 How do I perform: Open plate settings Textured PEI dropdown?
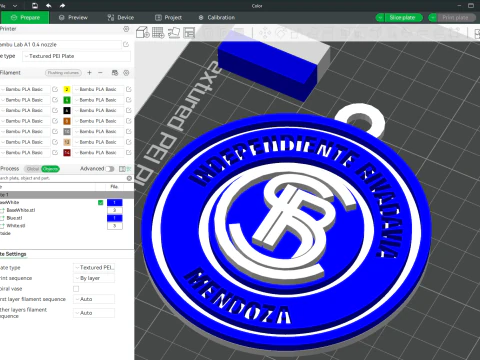[x=94, y=267]
